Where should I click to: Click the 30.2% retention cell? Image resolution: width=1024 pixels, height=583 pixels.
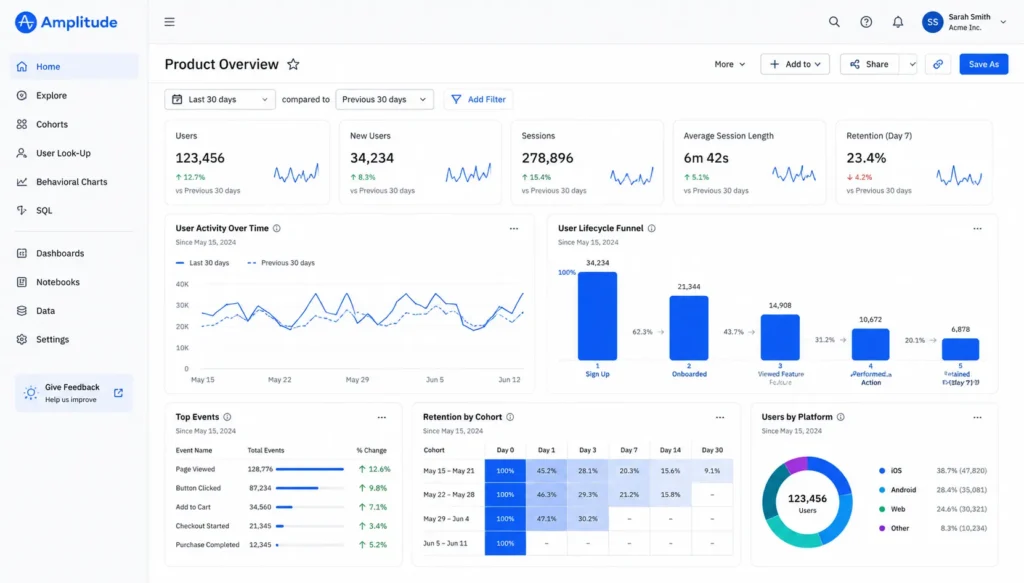(587, 519)
